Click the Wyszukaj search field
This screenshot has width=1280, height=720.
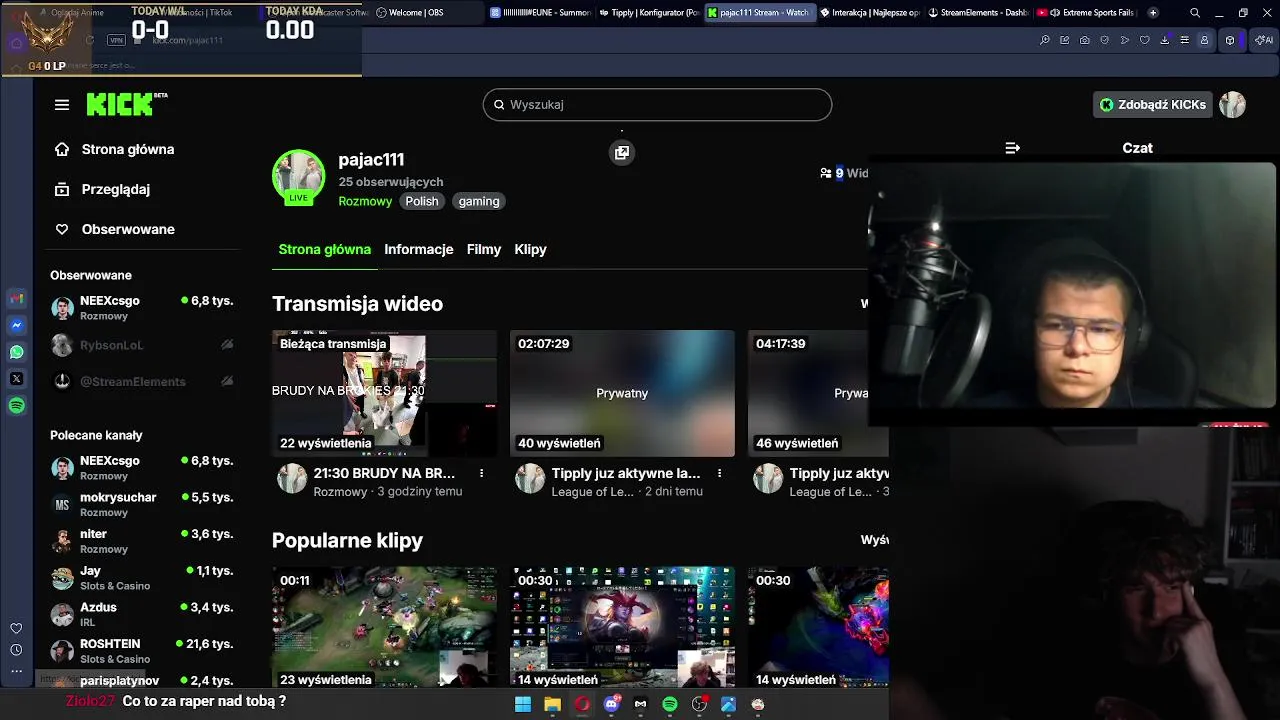pyautogui.click(x=657, y=104)
